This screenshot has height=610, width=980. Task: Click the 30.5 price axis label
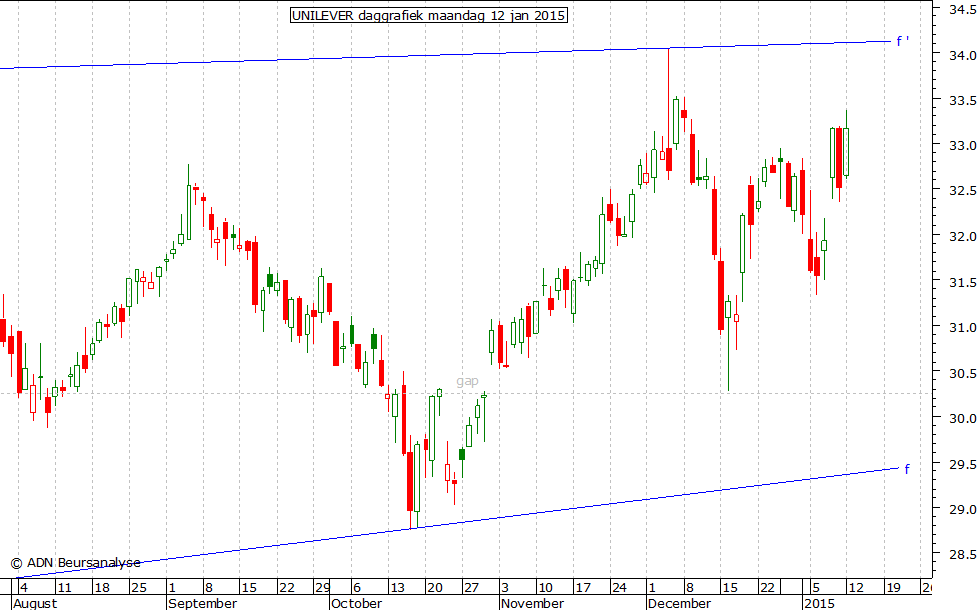[962, 374]
